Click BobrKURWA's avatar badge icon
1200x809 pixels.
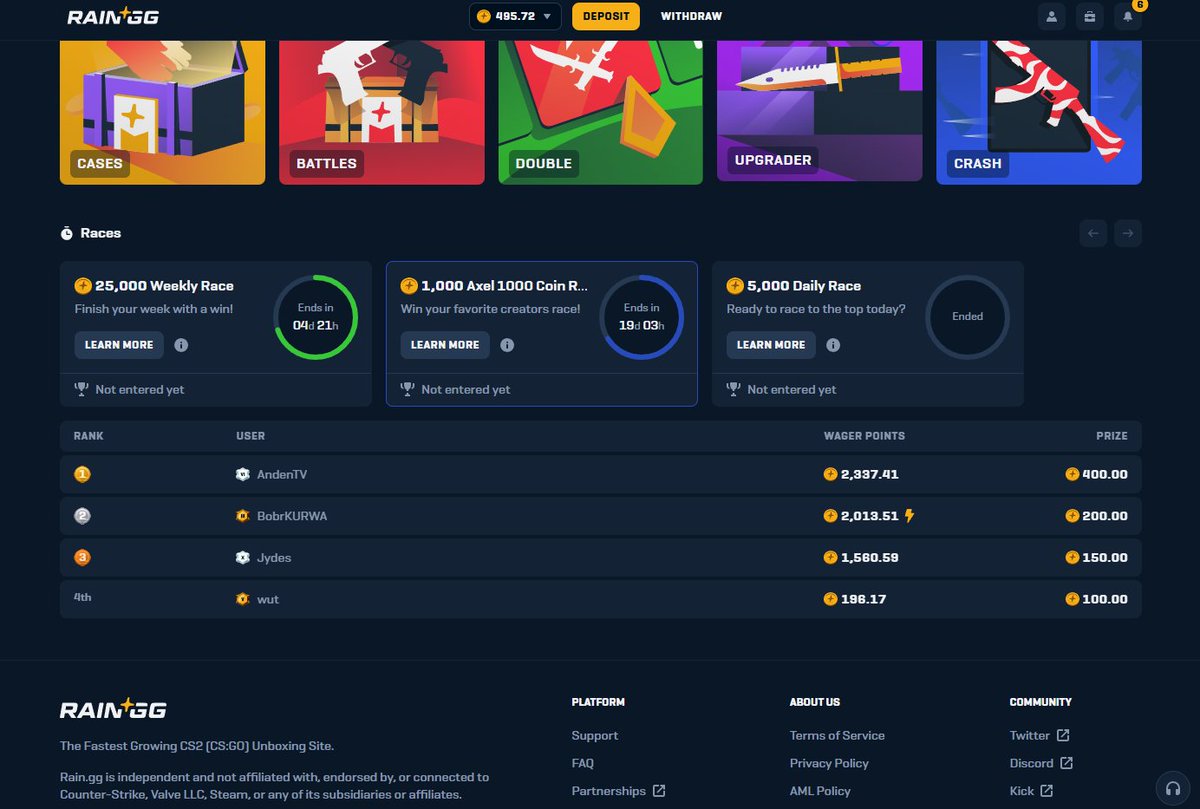pos(242,516)
